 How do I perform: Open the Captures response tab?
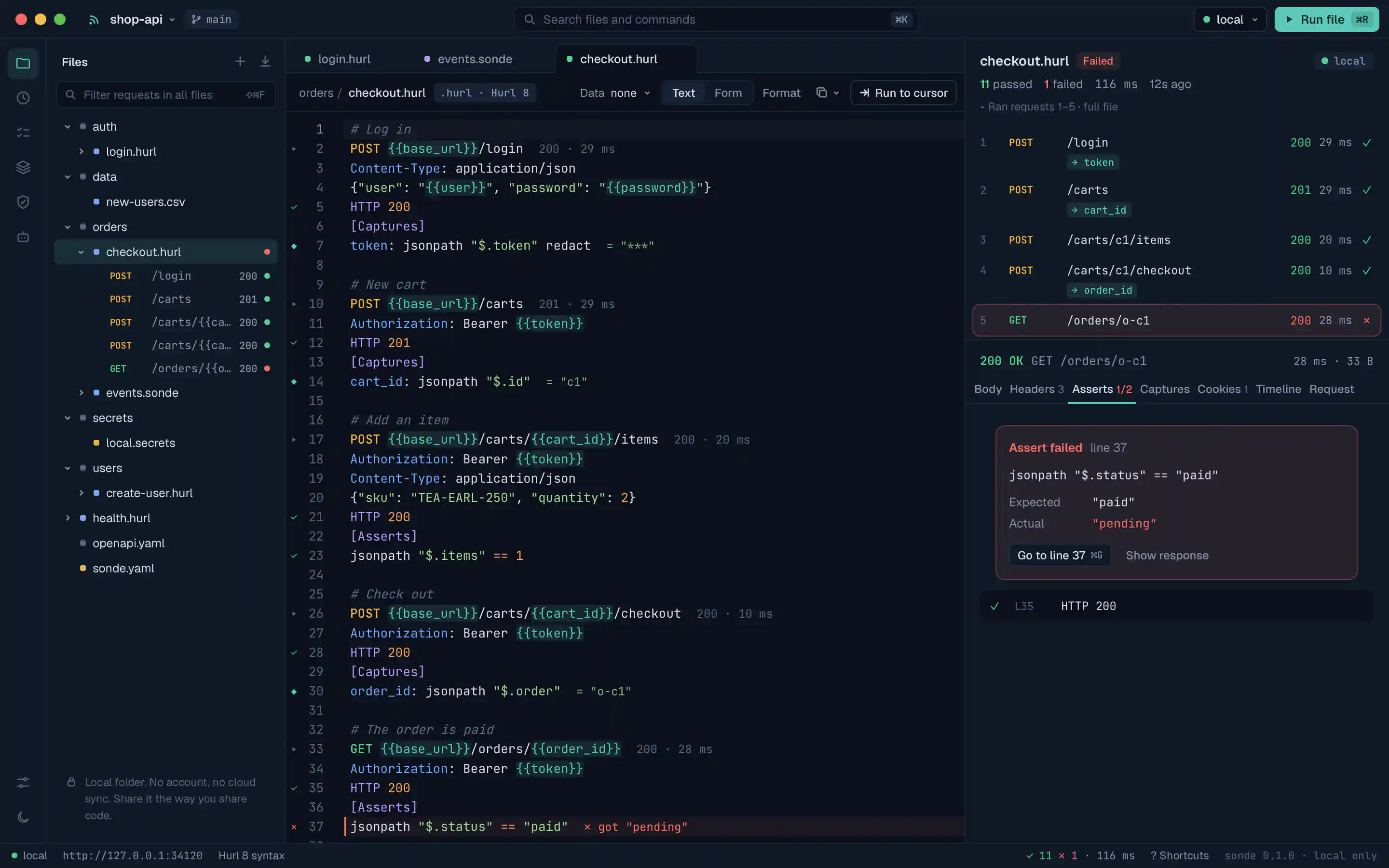coord(1164,389)
